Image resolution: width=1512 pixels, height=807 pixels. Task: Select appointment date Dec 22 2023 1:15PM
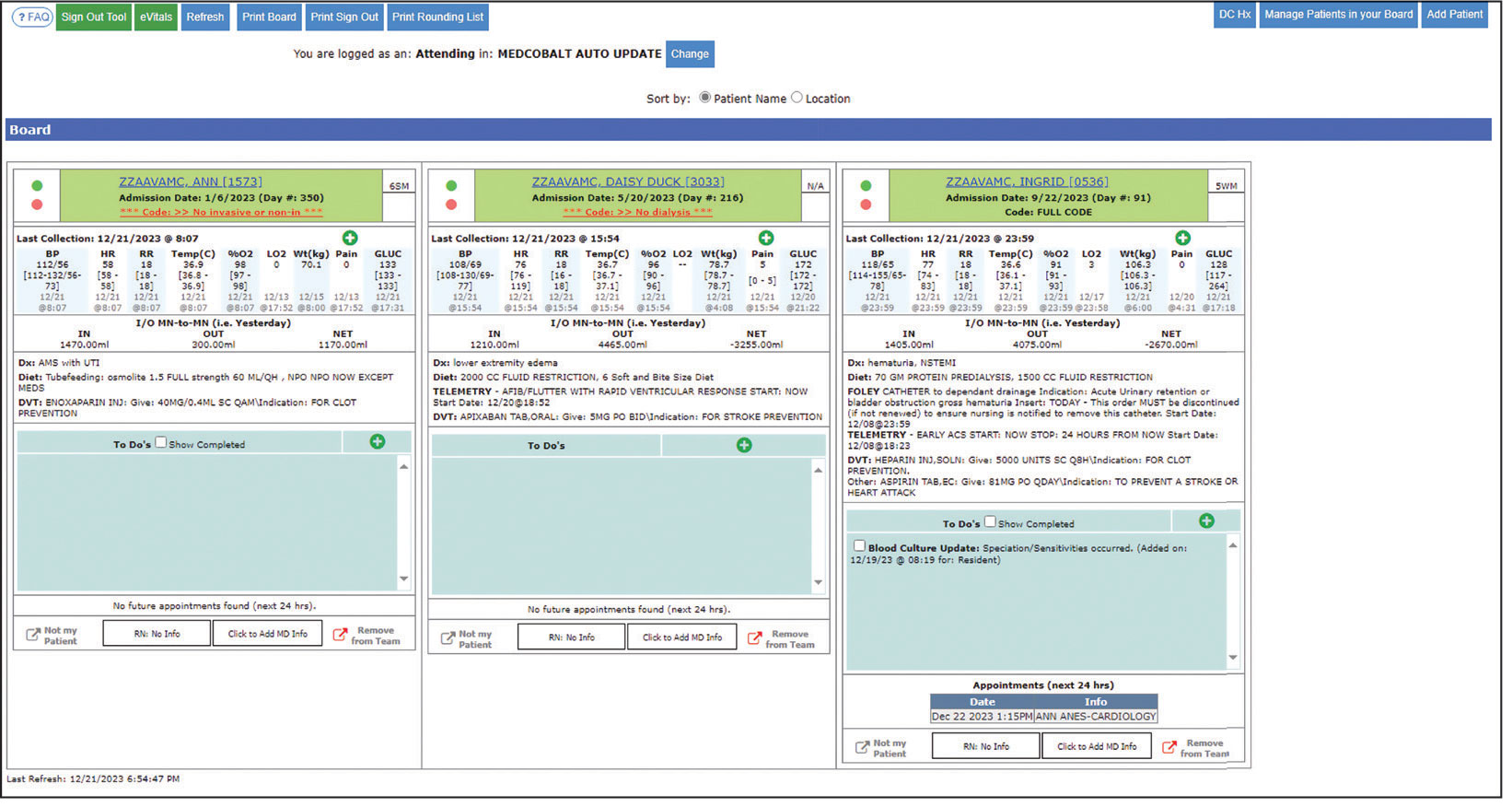pos(982,717)
